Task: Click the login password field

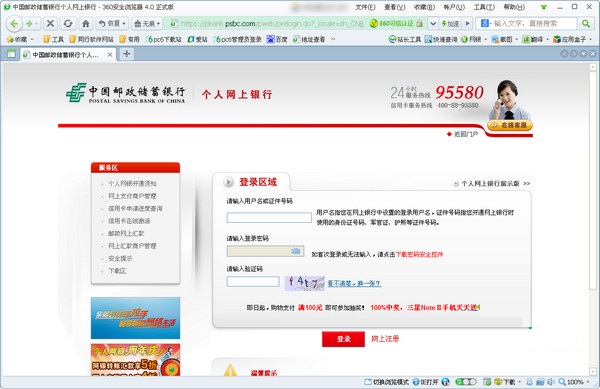Action: click(265, 251)
